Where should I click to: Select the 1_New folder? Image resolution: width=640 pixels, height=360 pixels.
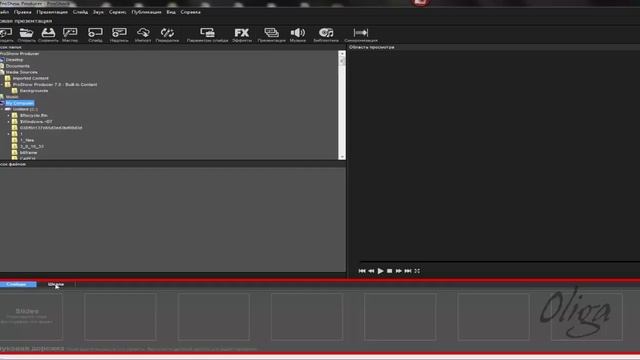tap(27, 140)
